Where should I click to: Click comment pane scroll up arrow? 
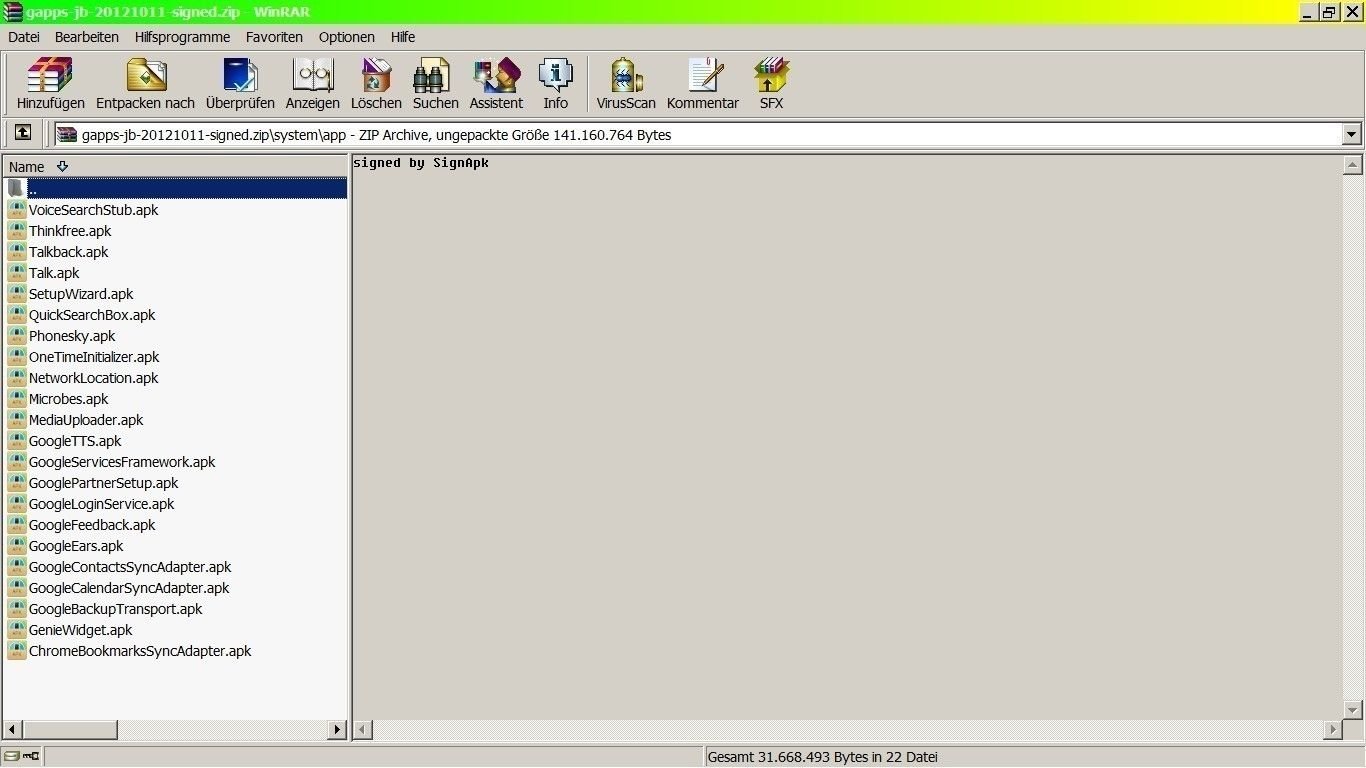1353,166
